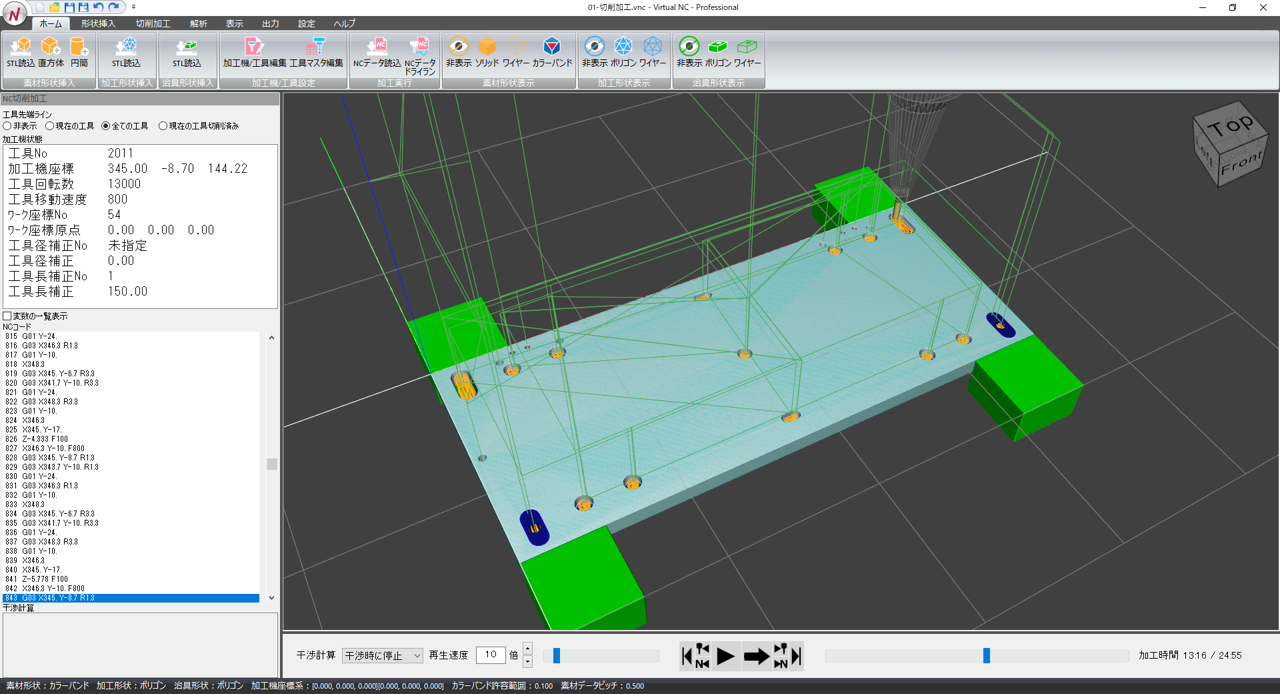1280x694 pixels.
Task: Switch to 切削加工 ribbon tab
Action: pyautogui.click(x=152, y=23)
